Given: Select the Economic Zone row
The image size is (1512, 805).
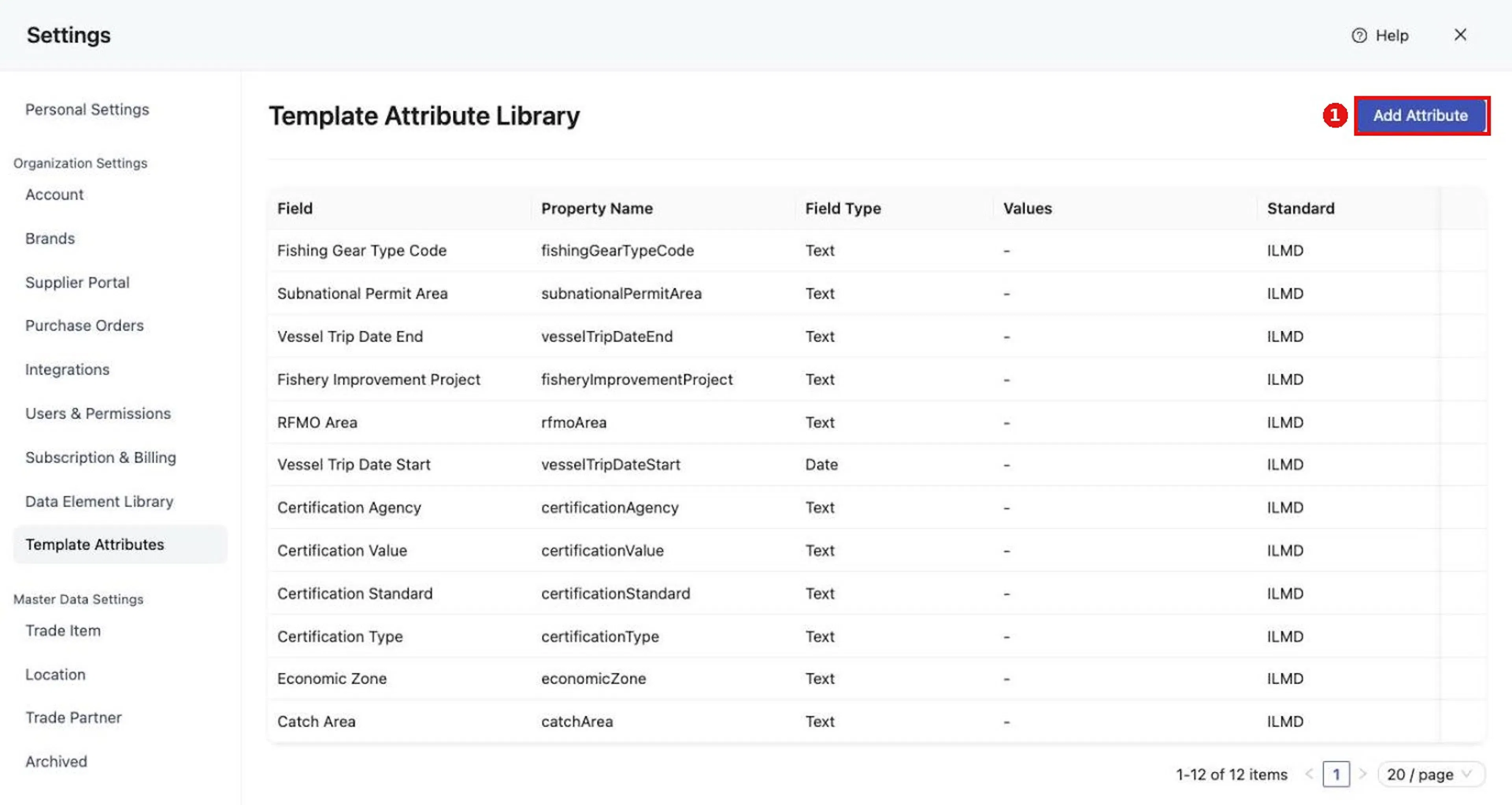Looking at the screenshot, I should pos(877,679).
